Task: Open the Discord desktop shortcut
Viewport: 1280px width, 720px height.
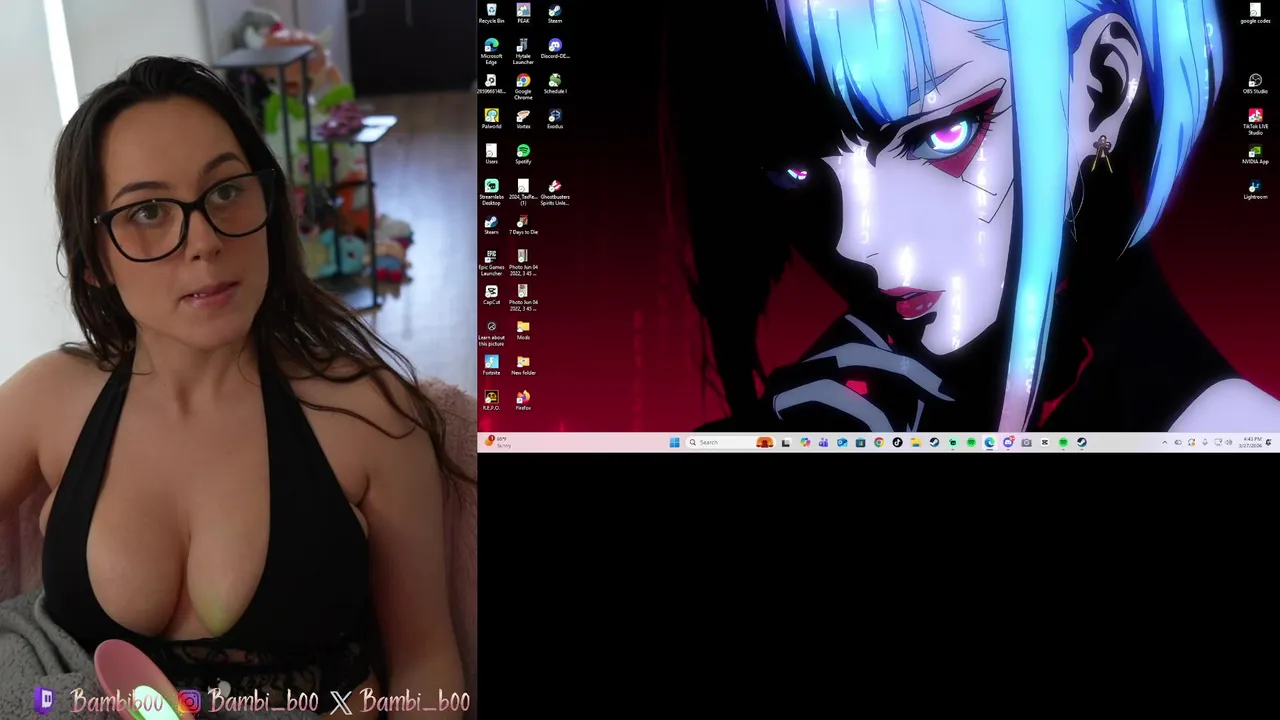Action: [x=555, y=49]
